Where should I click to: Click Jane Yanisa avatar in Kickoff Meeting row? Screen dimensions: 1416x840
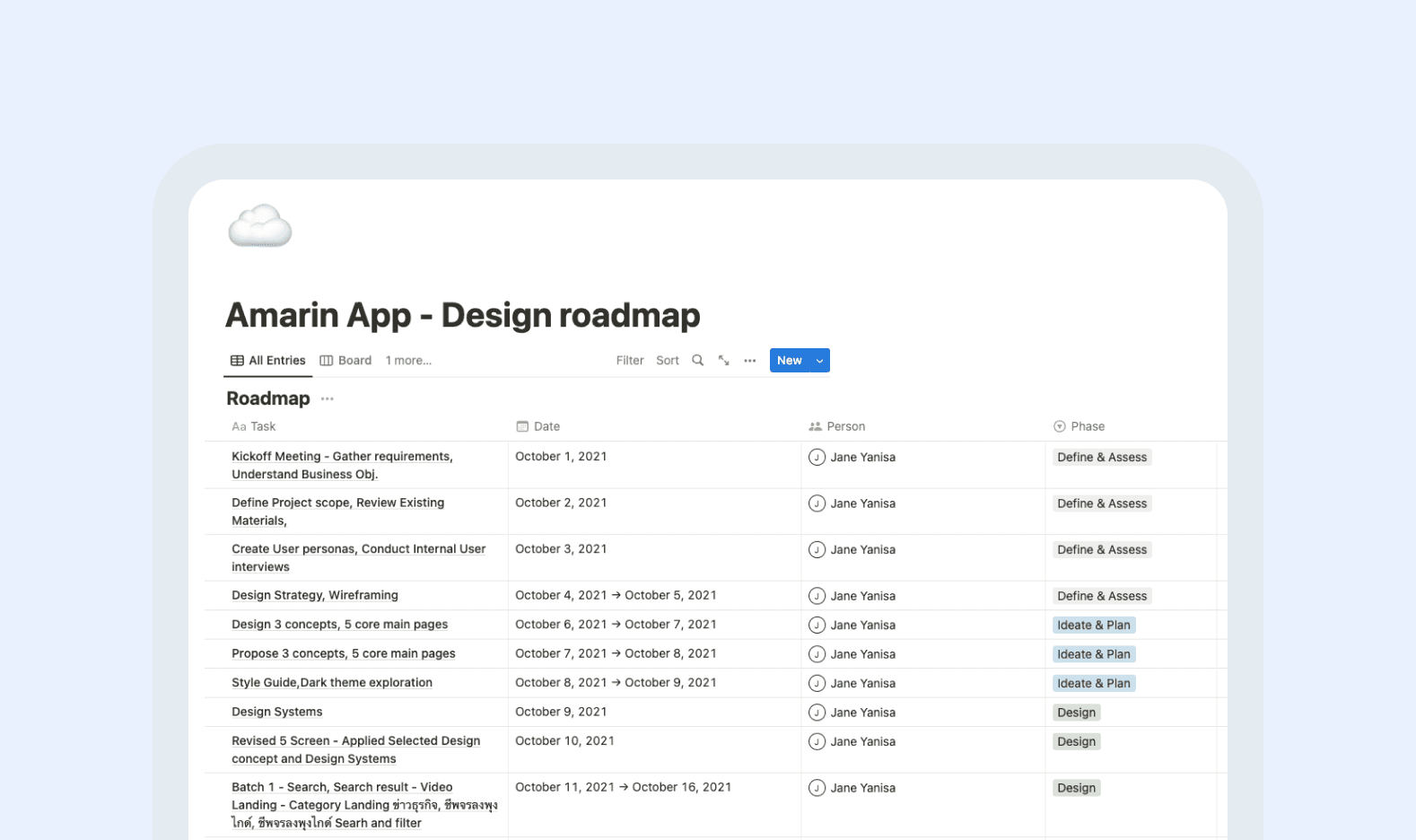pos(817,457)
